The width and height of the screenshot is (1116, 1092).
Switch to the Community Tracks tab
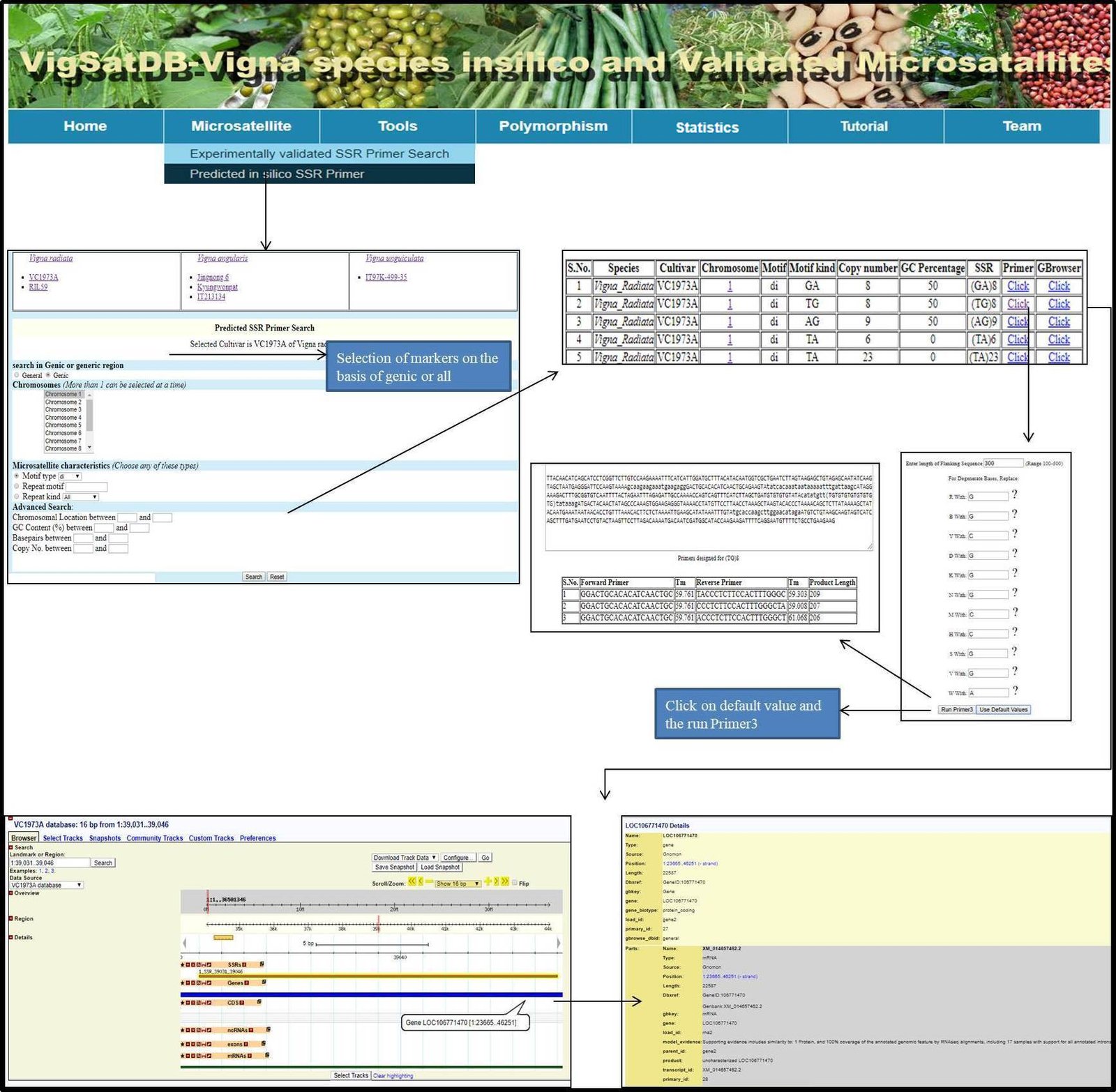(154, 838)
